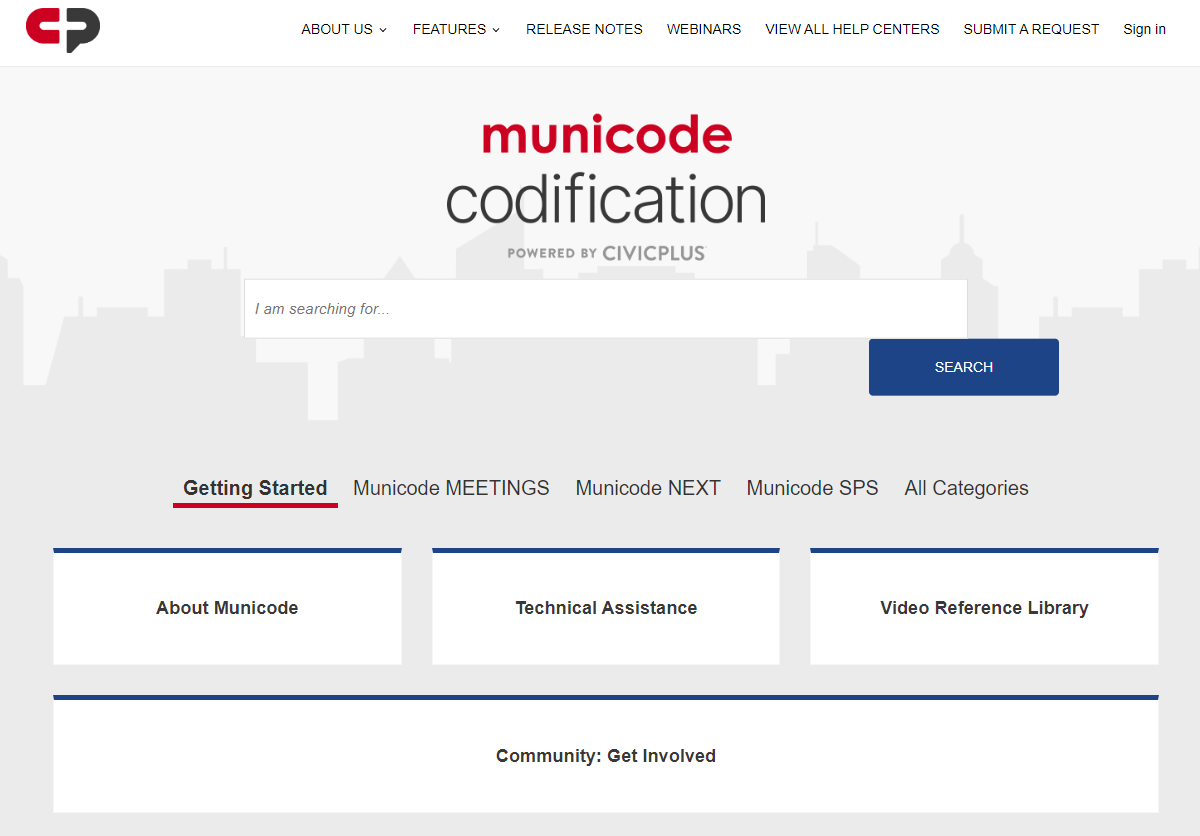Select the Getting Started tab

(255, 488)
